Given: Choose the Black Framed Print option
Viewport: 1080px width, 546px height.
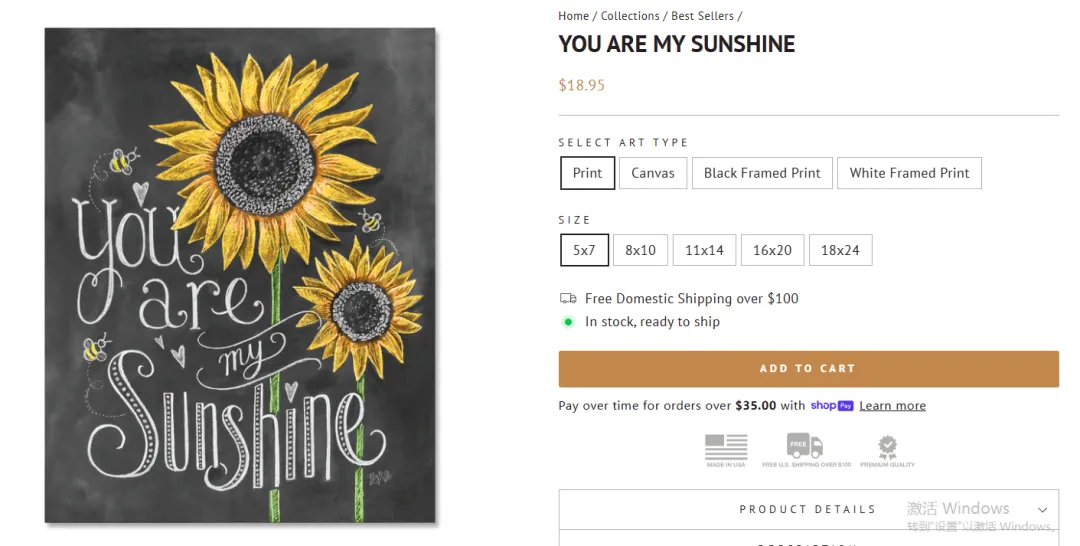Looking at the screenshot, I should coord(762,173).
